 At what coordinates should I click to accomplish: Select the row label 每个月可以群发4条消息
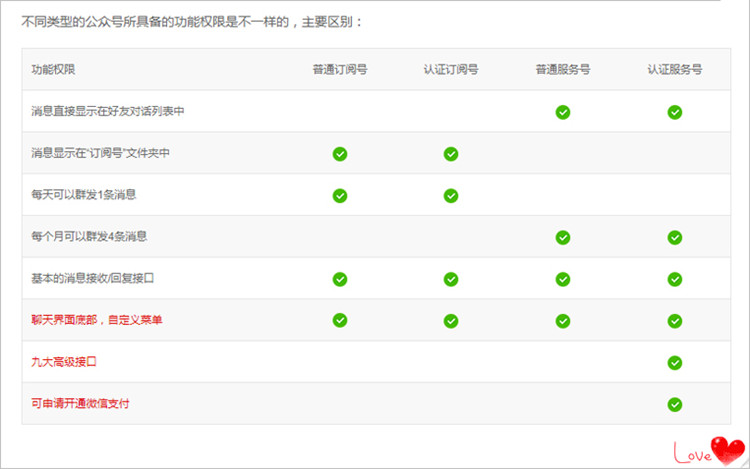pyautogui.click(x=89, y=236)
